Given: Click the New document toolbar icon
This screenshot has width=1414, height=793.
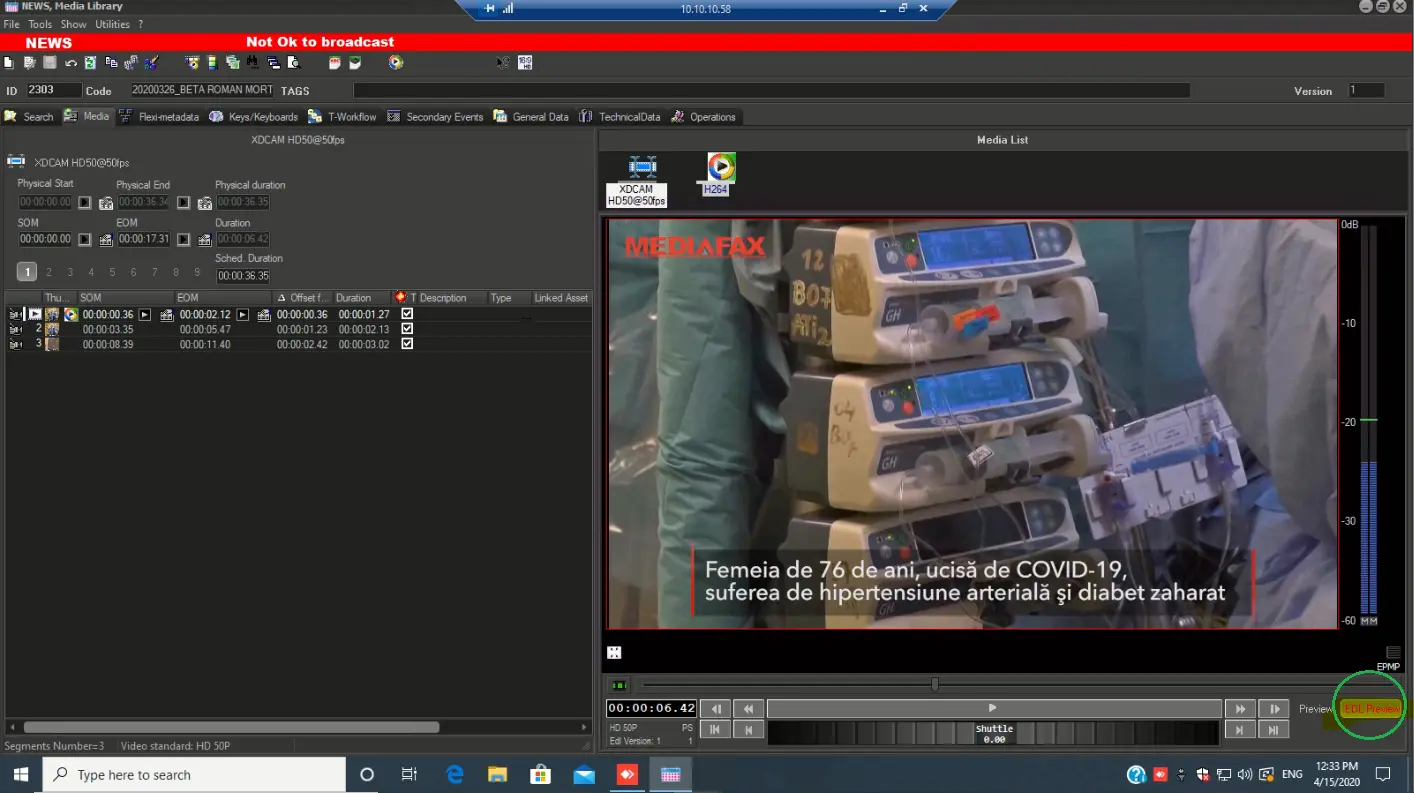Looking at the screenshot, I should (9, 63).
